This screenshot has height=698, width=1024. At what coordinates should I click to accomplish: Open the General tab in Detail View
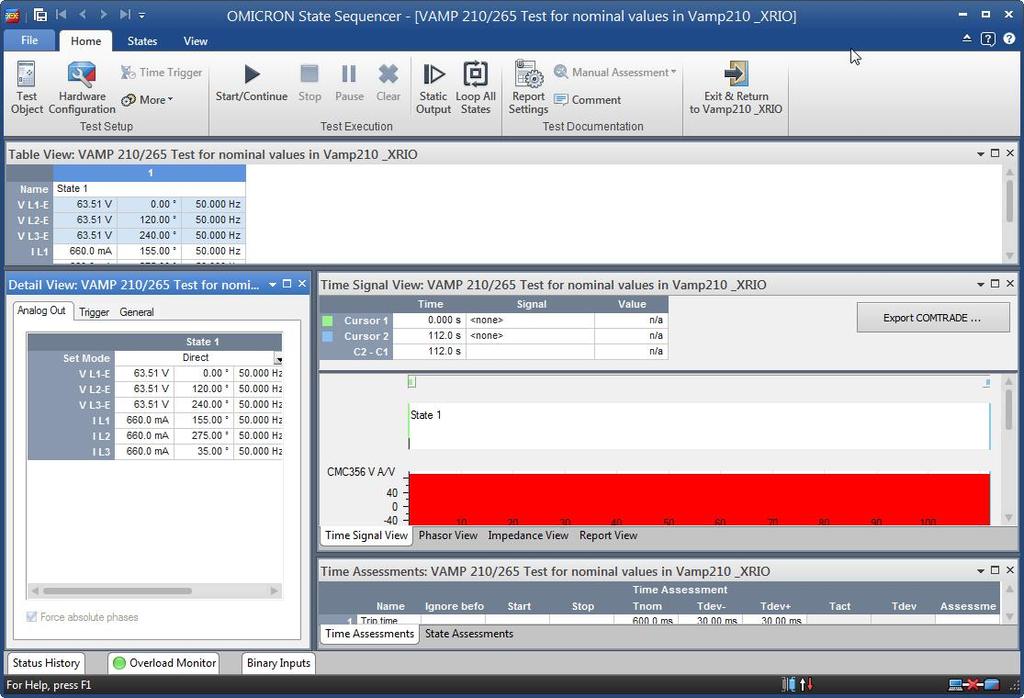[x=136, y=312]
